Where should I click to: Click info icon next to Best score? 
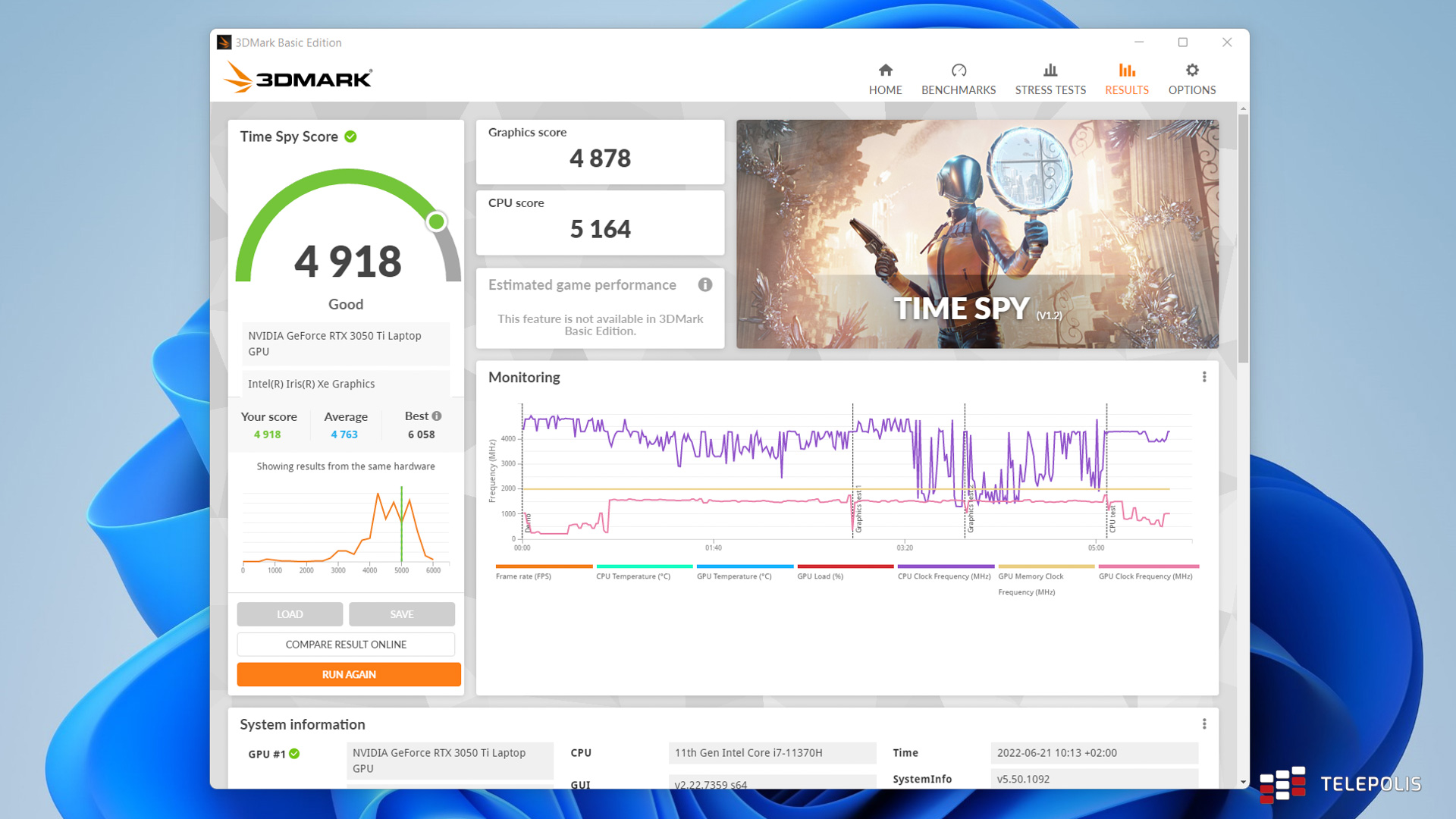click(x=437, y=416)
